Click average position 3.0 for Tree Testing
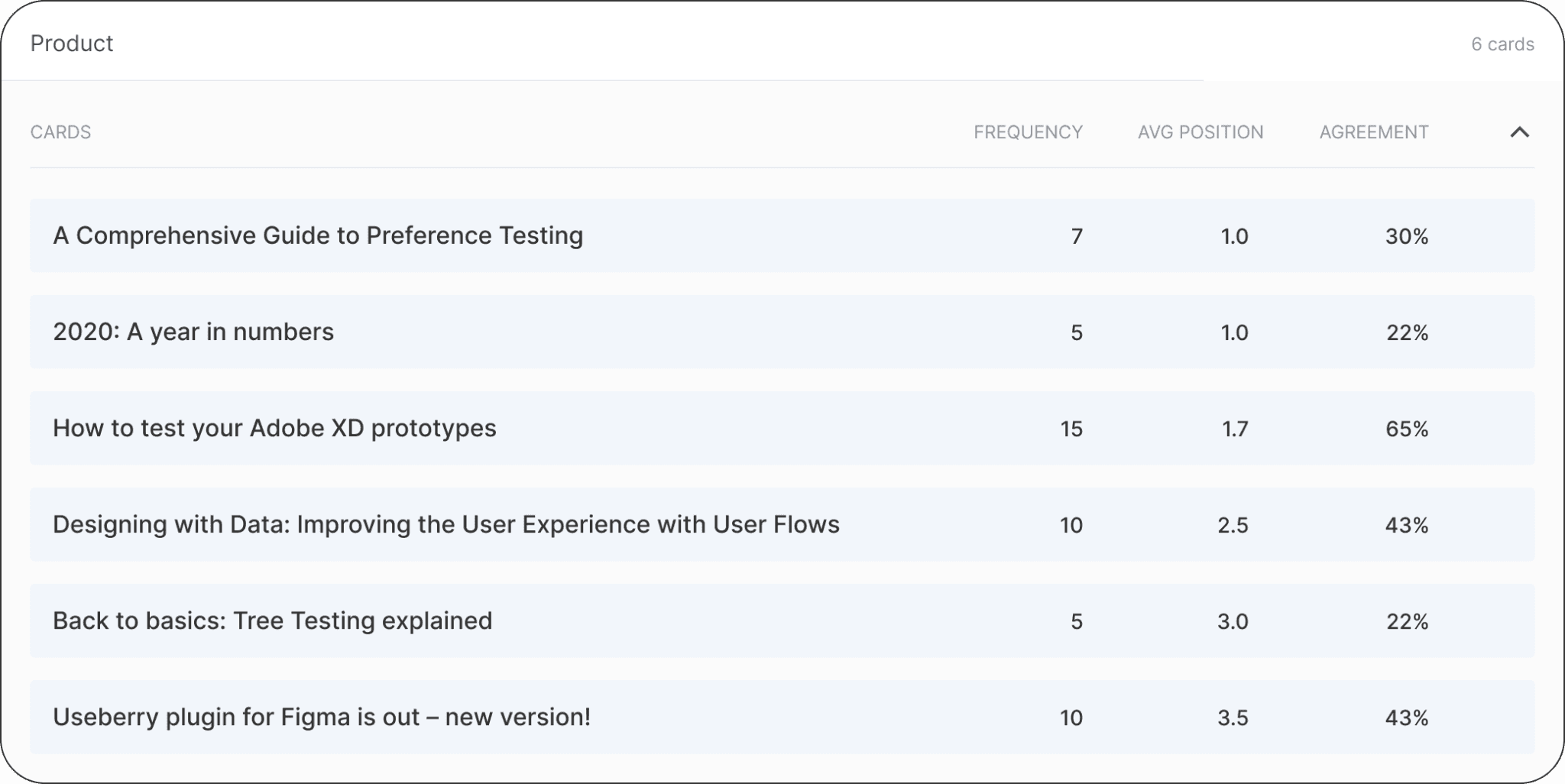Screen dimensions: 1565x784 (1233, 621)
